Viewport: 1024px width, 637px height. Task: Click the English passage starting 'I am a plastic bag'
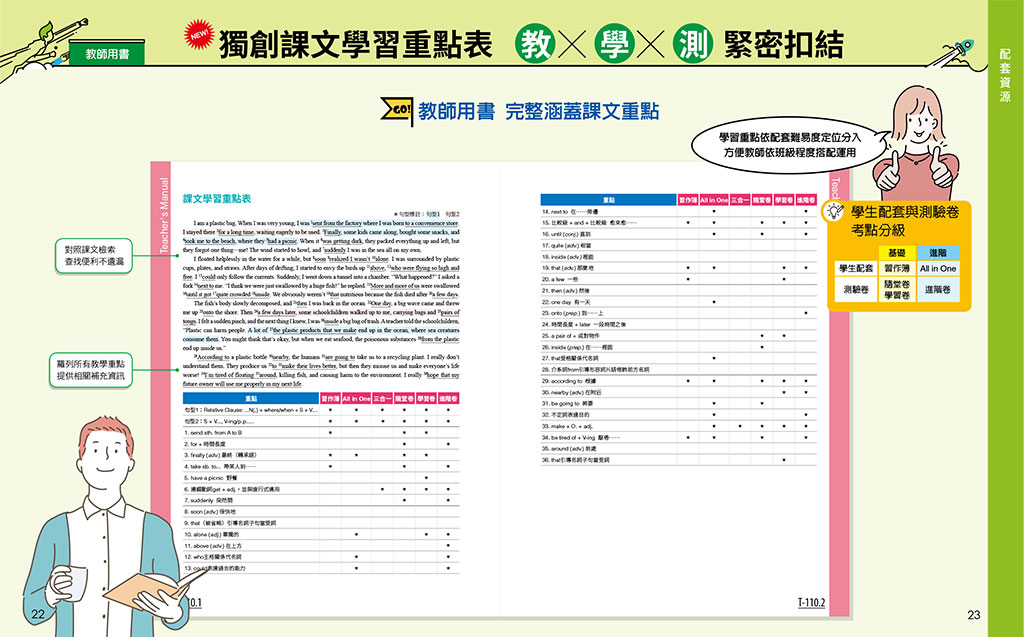[321, 303]
